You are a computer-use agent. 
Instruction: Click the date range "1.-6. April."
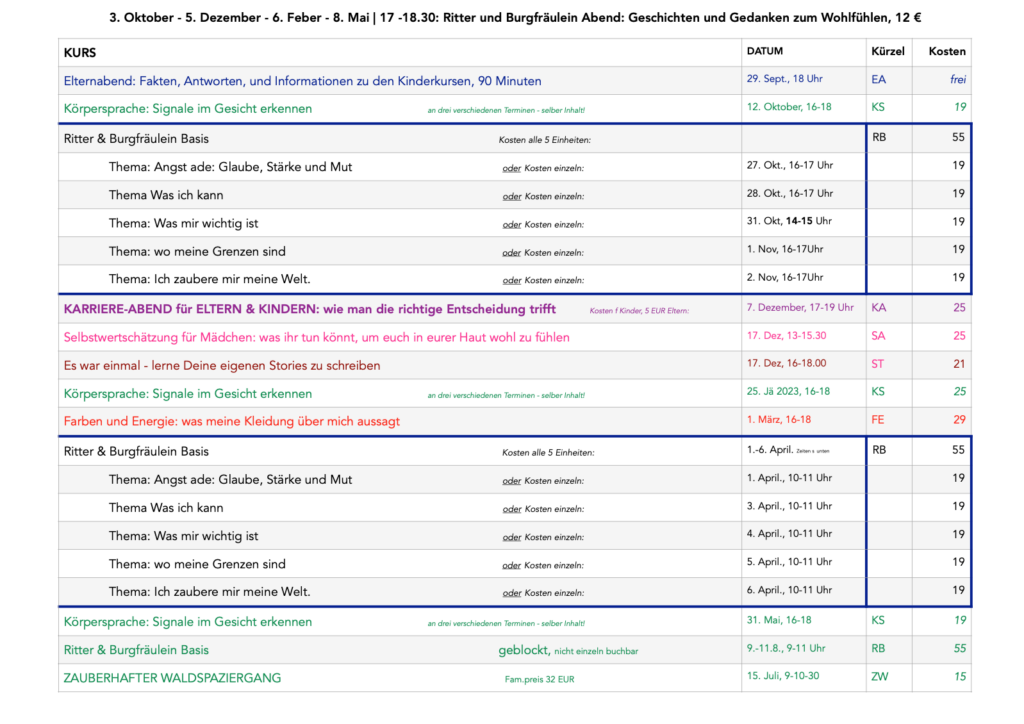770,450
